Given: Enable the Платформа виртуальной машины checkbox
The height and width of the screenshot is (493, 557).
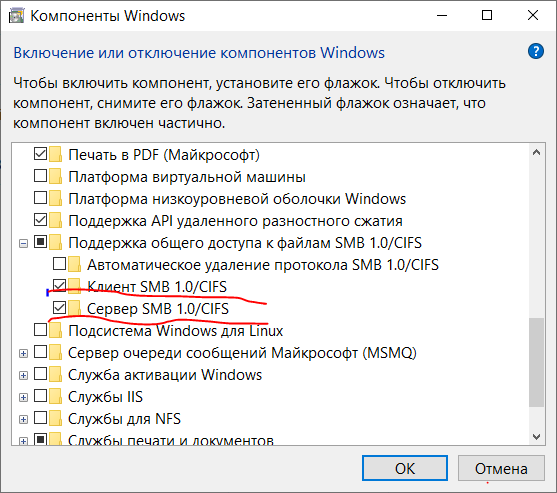Looking at the screenshot, I should pos(40,175).
